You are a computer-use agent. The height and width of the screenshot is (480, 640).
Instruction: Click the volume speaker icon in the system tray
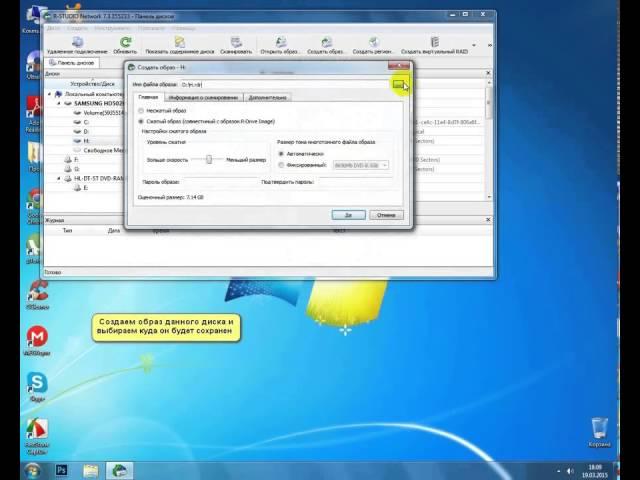click(x=570, y=471)
